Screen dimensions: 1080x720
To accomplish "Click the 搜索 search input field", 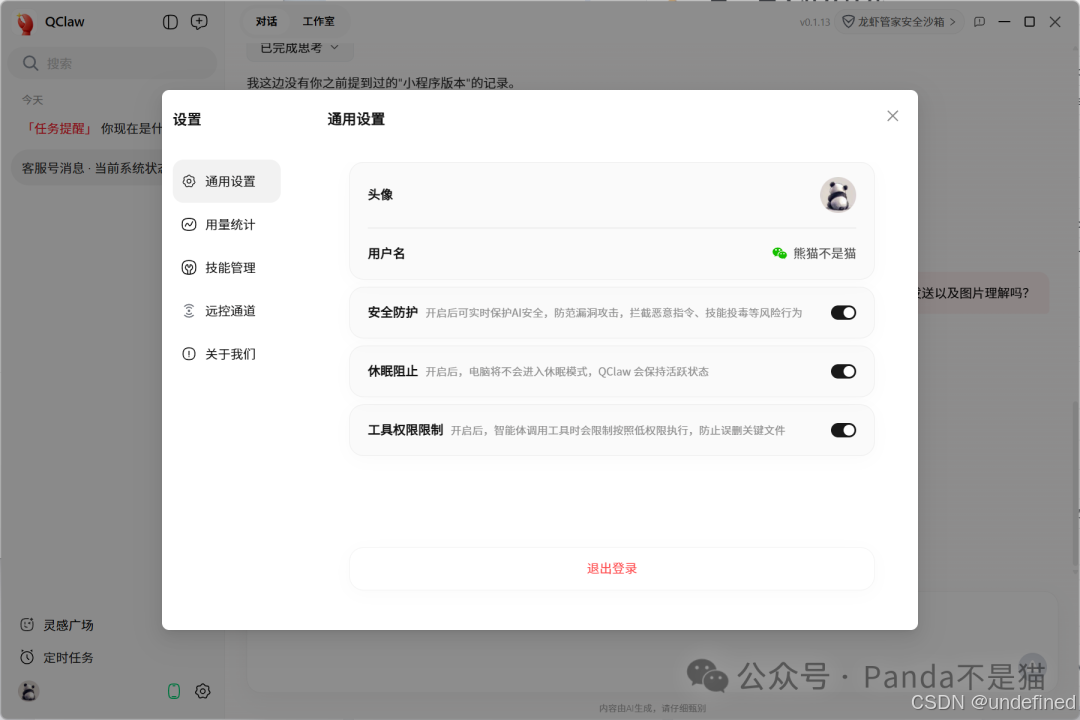I will click(113, 62).
